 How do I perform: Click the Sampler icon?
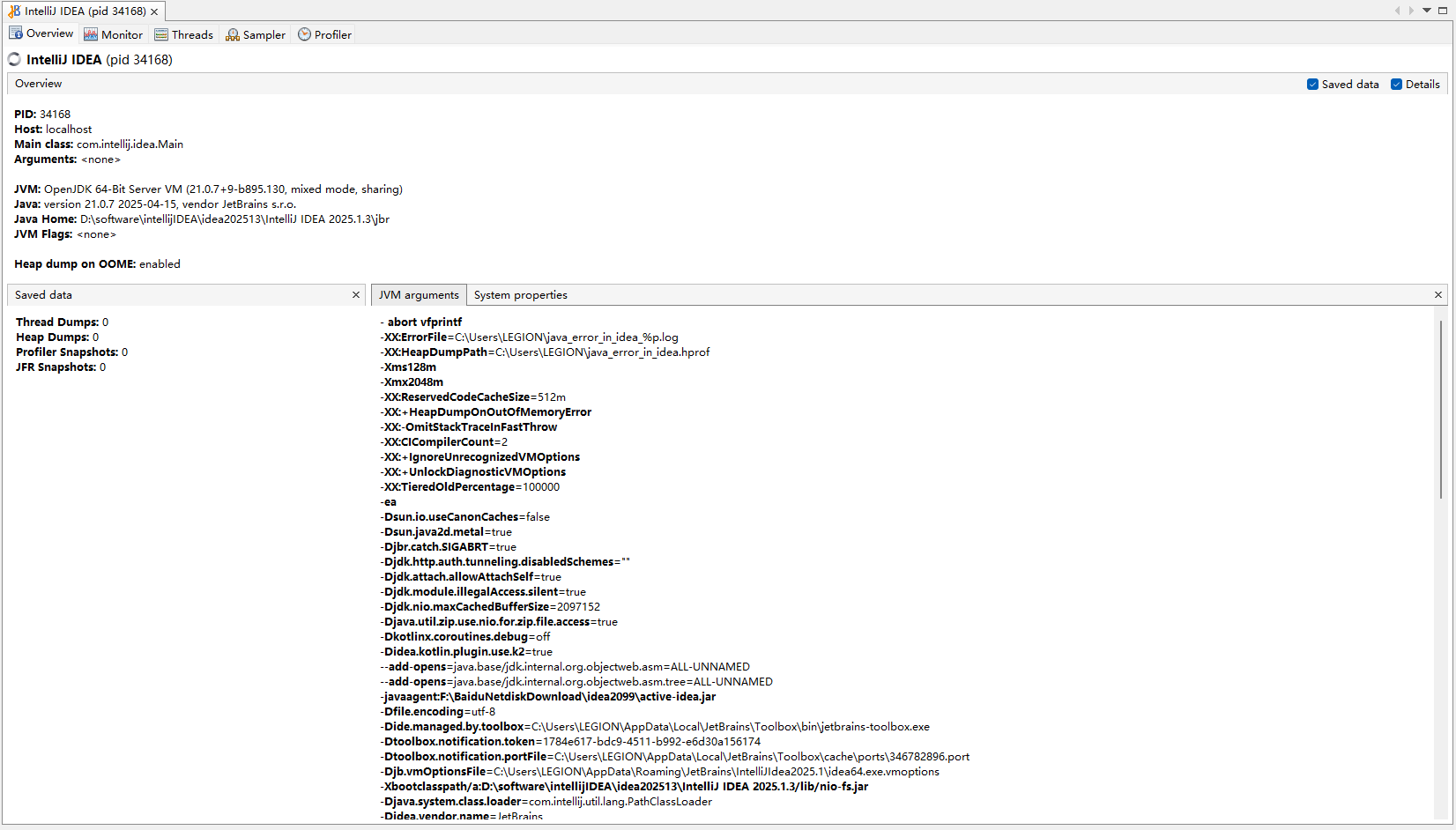pos(233,34)
